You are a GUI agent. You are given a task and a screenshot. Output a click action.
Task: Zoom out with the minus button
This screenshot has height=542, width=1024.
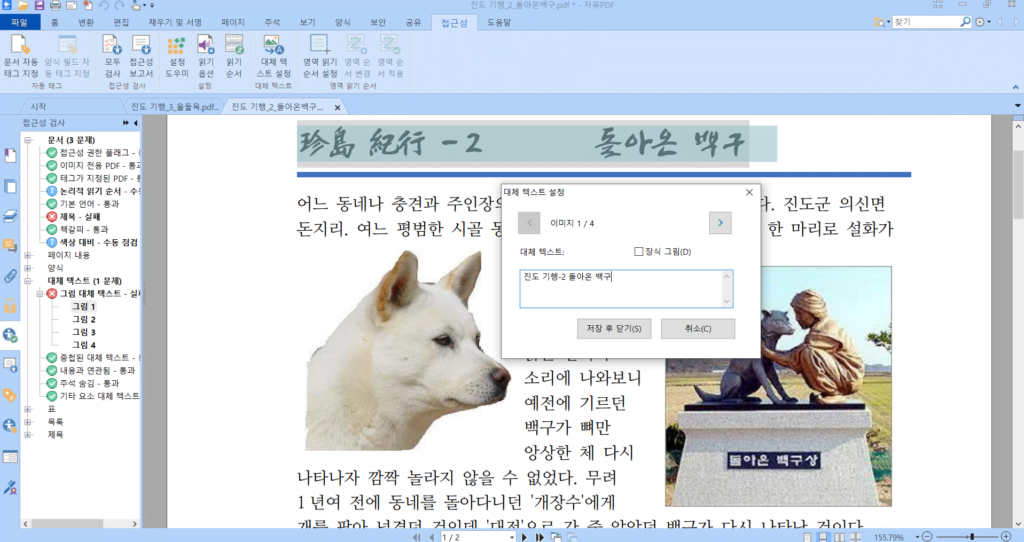[x=927, y=537]
